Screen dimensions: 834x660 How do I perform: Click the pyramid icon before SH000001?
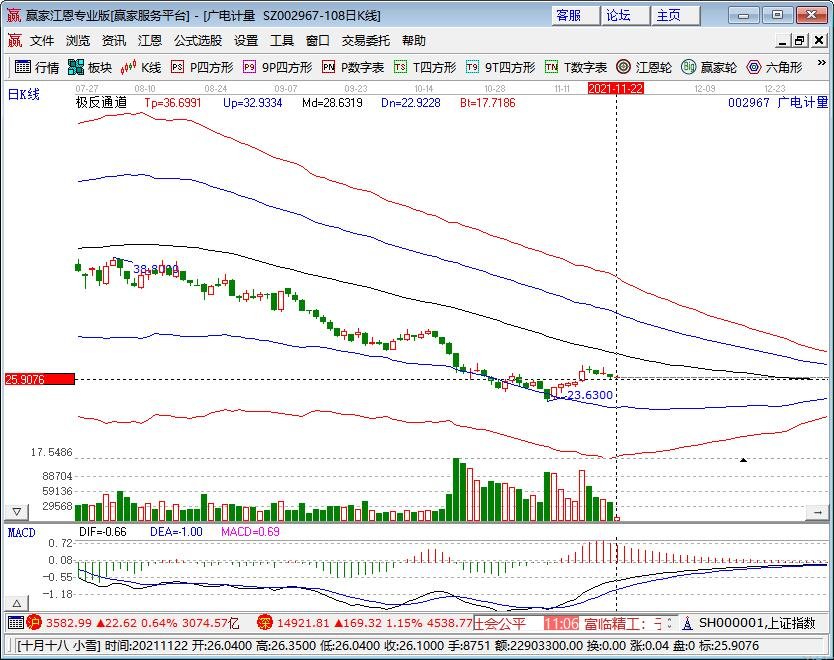[x=687, y=623]
